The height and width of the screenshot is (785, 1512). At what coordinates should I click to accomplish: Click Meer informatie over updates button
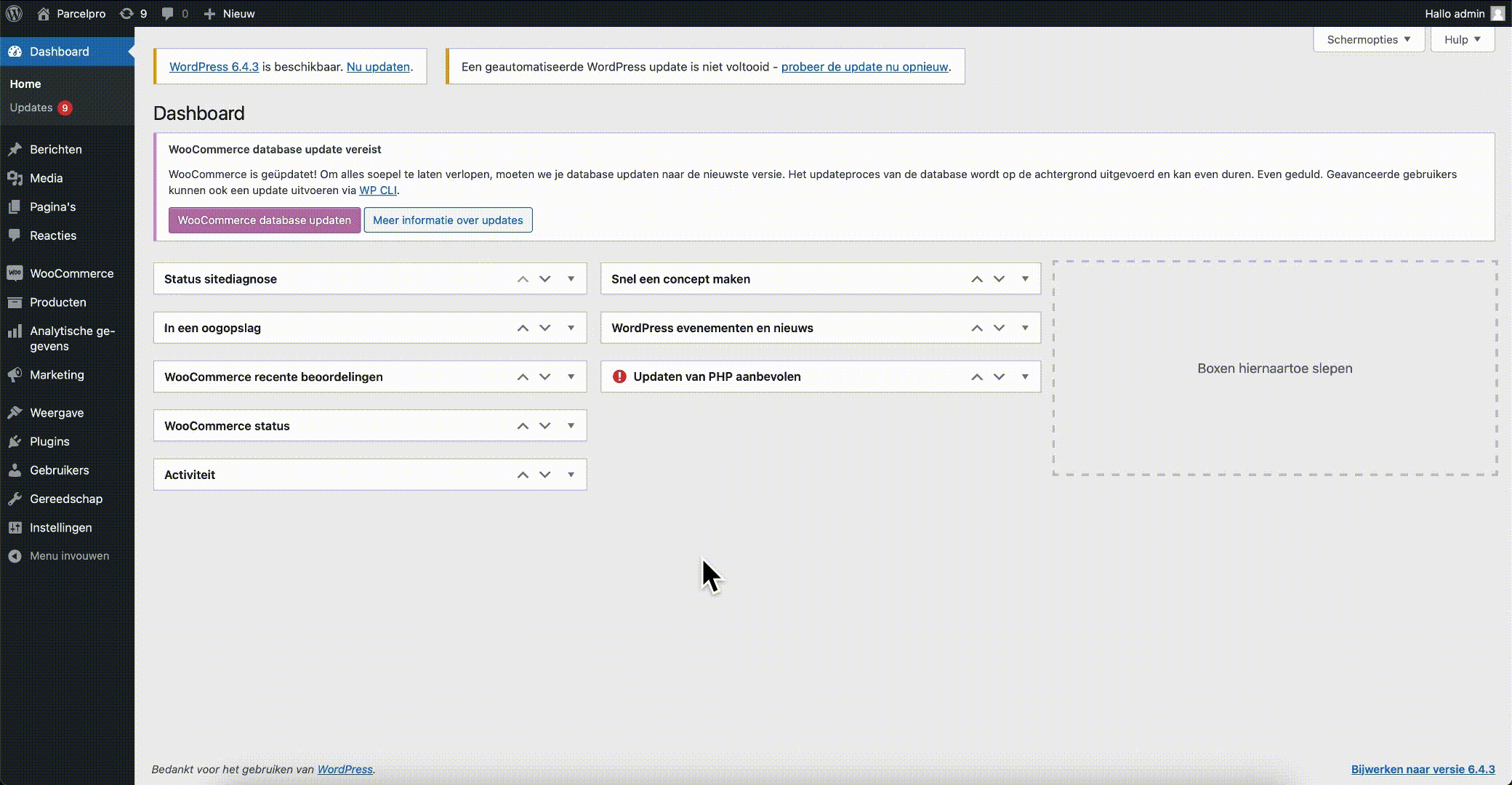[448, 220]
